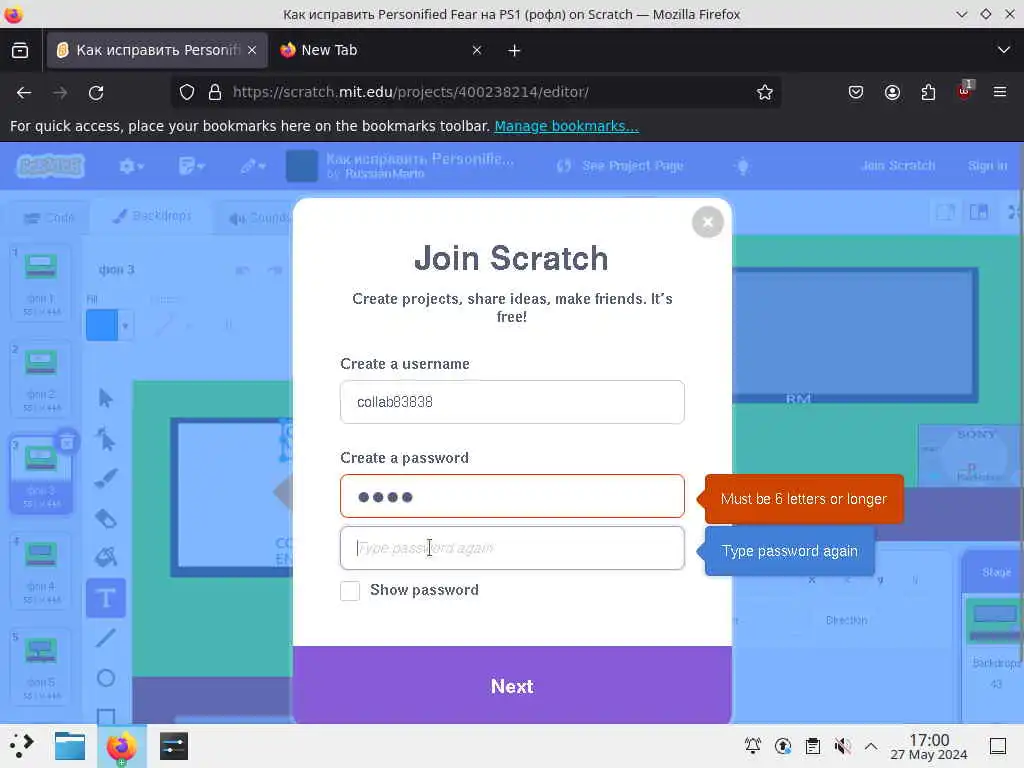The width and height of the screenshot is (1024, 768).
Task: Switch to the Code tab
Action: click(x=48, y=217)
